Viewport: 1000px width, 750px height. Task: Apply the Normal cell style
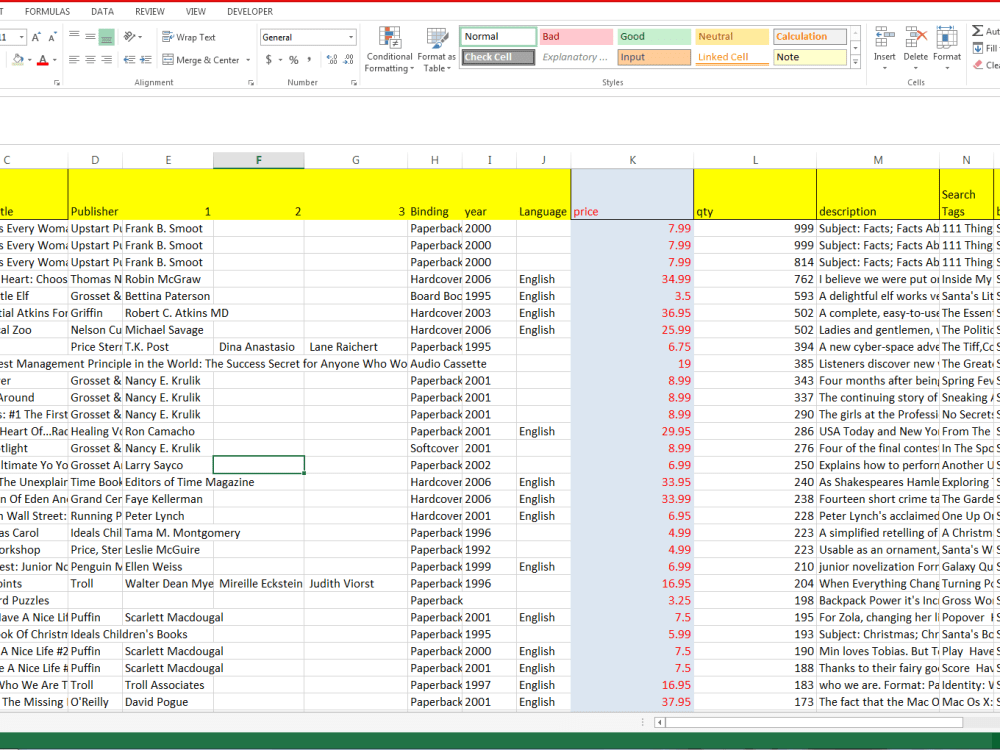coord(499,36)
